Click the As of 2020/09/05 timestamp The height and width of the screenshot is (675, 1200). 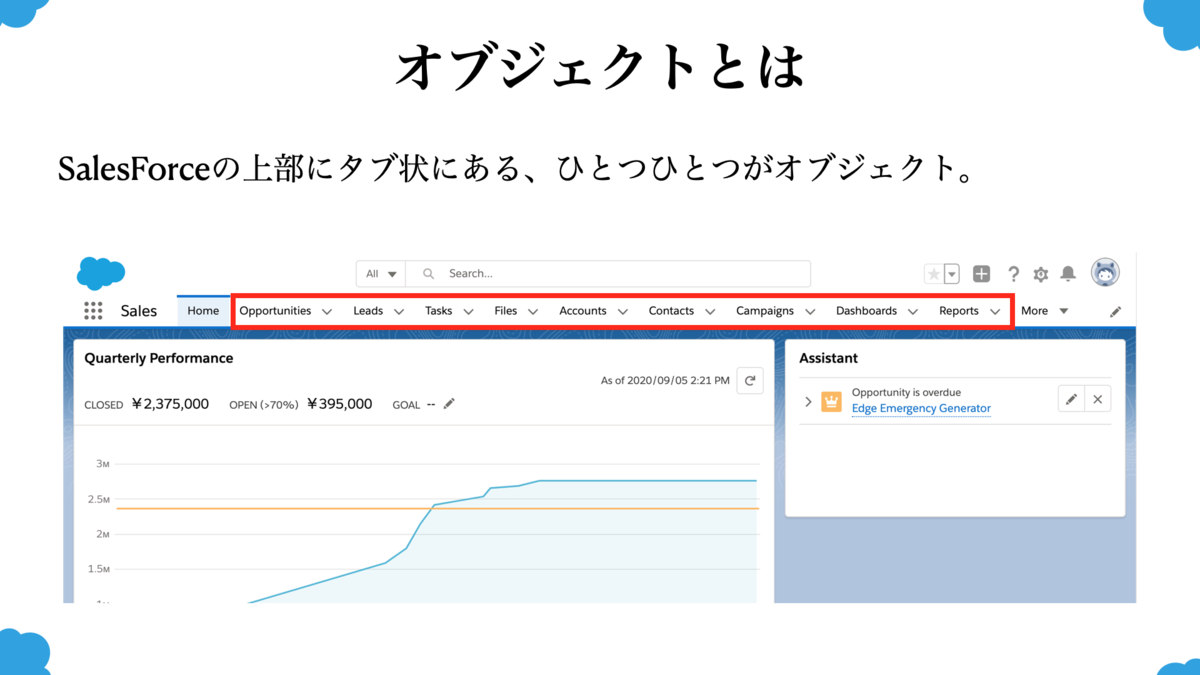point(664,381)
